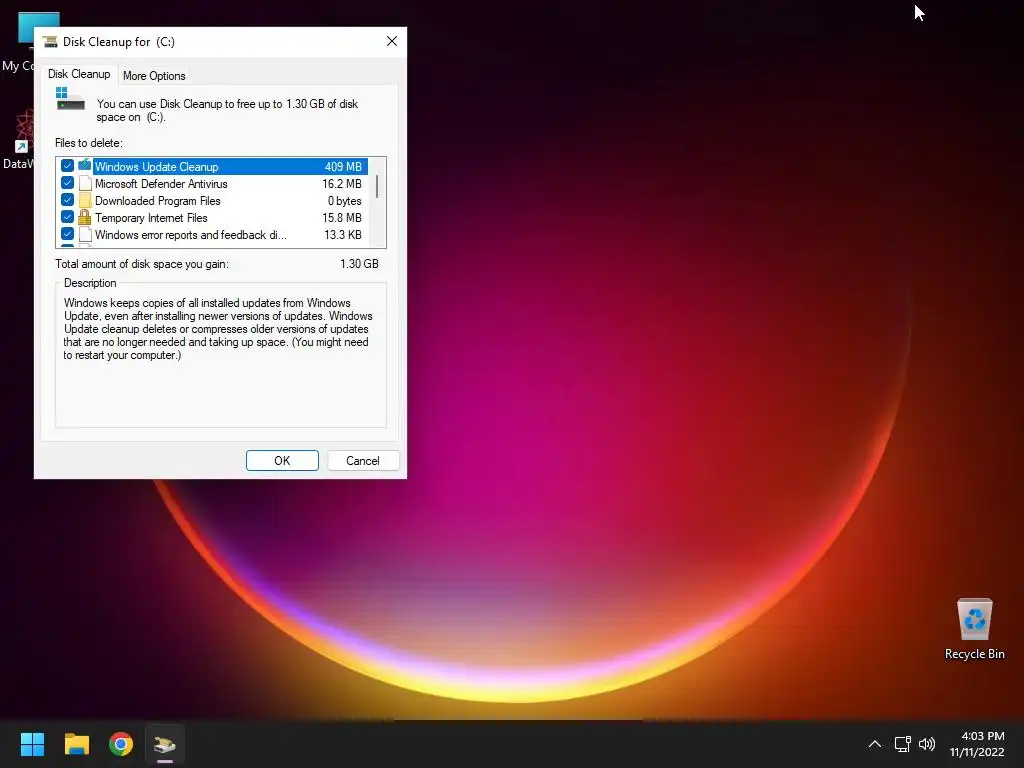Close the Disk Cleanup dialog window
This screenshot has height=768, width=1024.
(x=392, y=41)
